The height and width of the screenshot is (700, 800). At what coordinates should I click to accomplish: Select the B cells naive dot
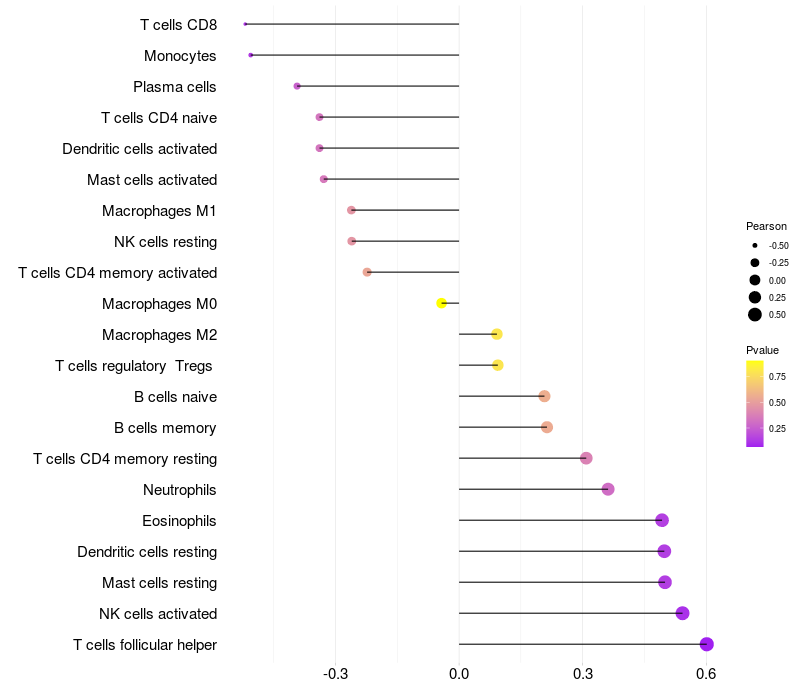click(x=544, y=396)
